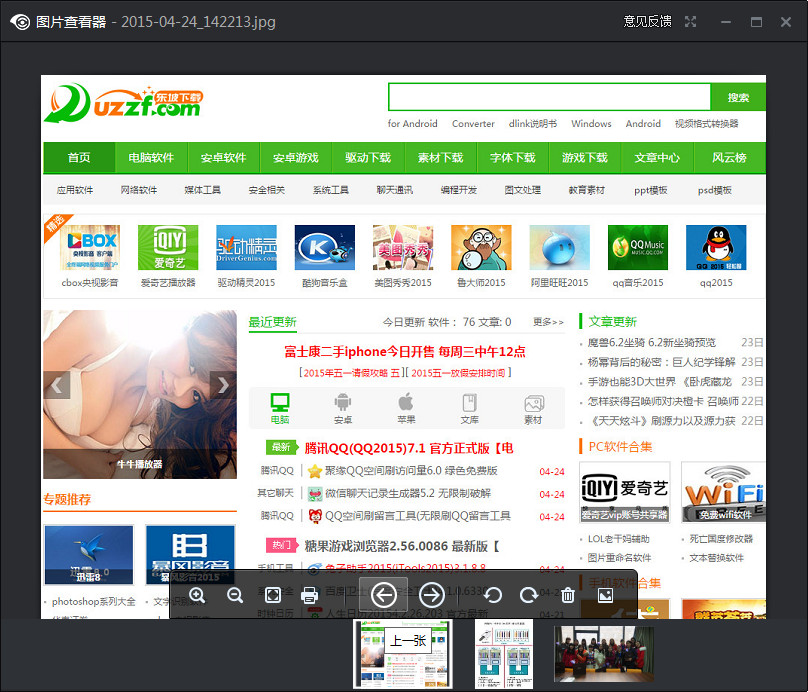Click the 免费wifi软件 thumbnail
The height and width of the screenshot is (692, 808).
coord(723,492)
